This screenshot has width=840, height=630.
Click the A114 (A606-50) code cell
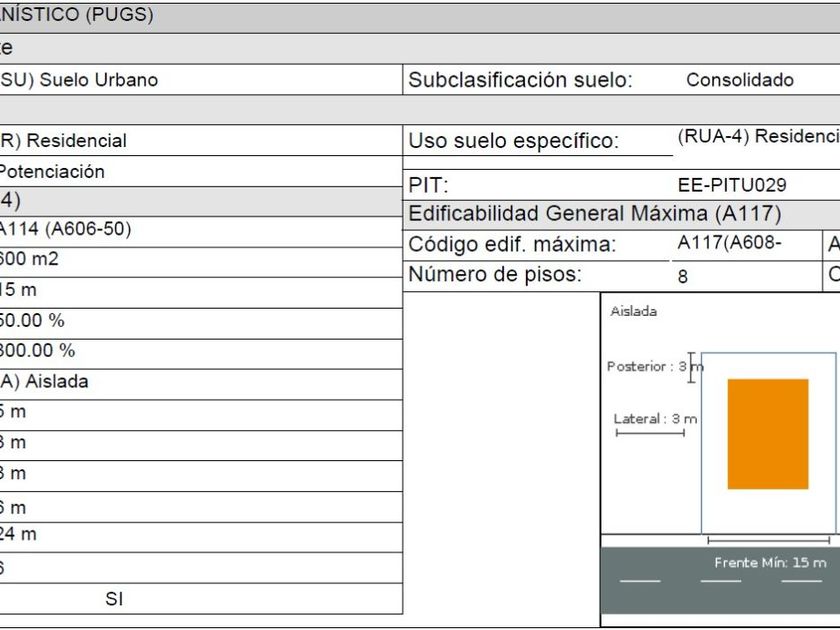pos(66,229)
